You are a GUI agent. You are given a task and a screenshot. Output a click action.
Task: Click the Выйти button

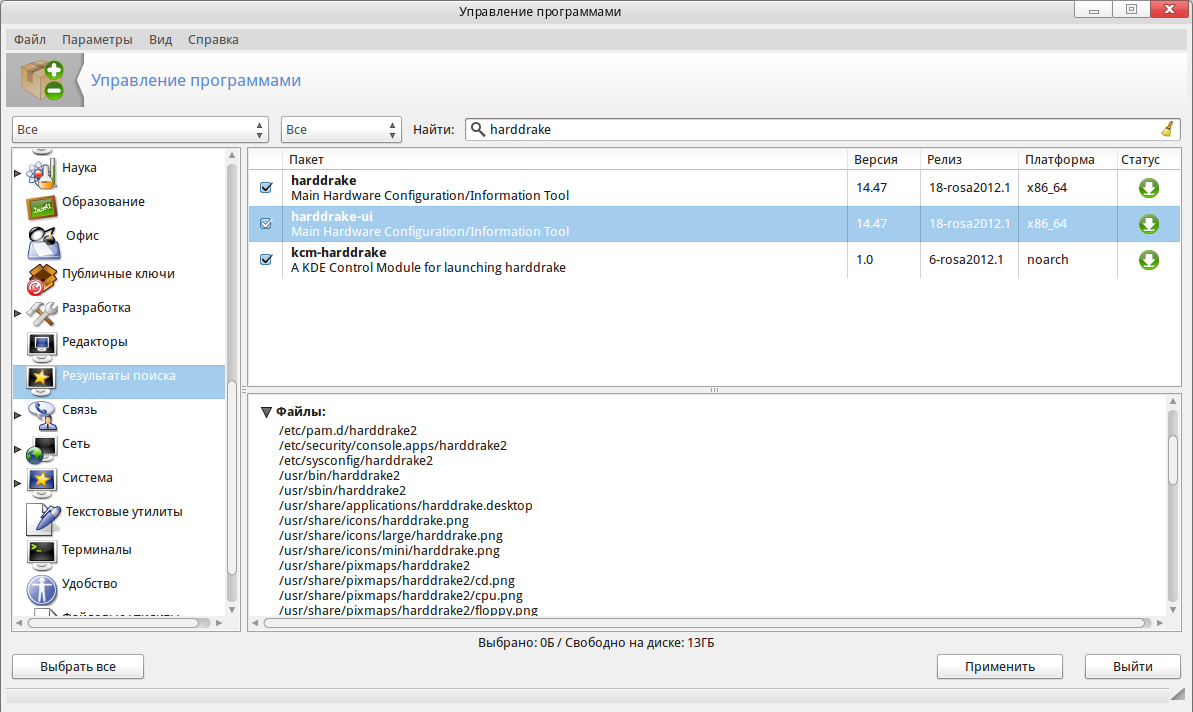coord(1132,666)
